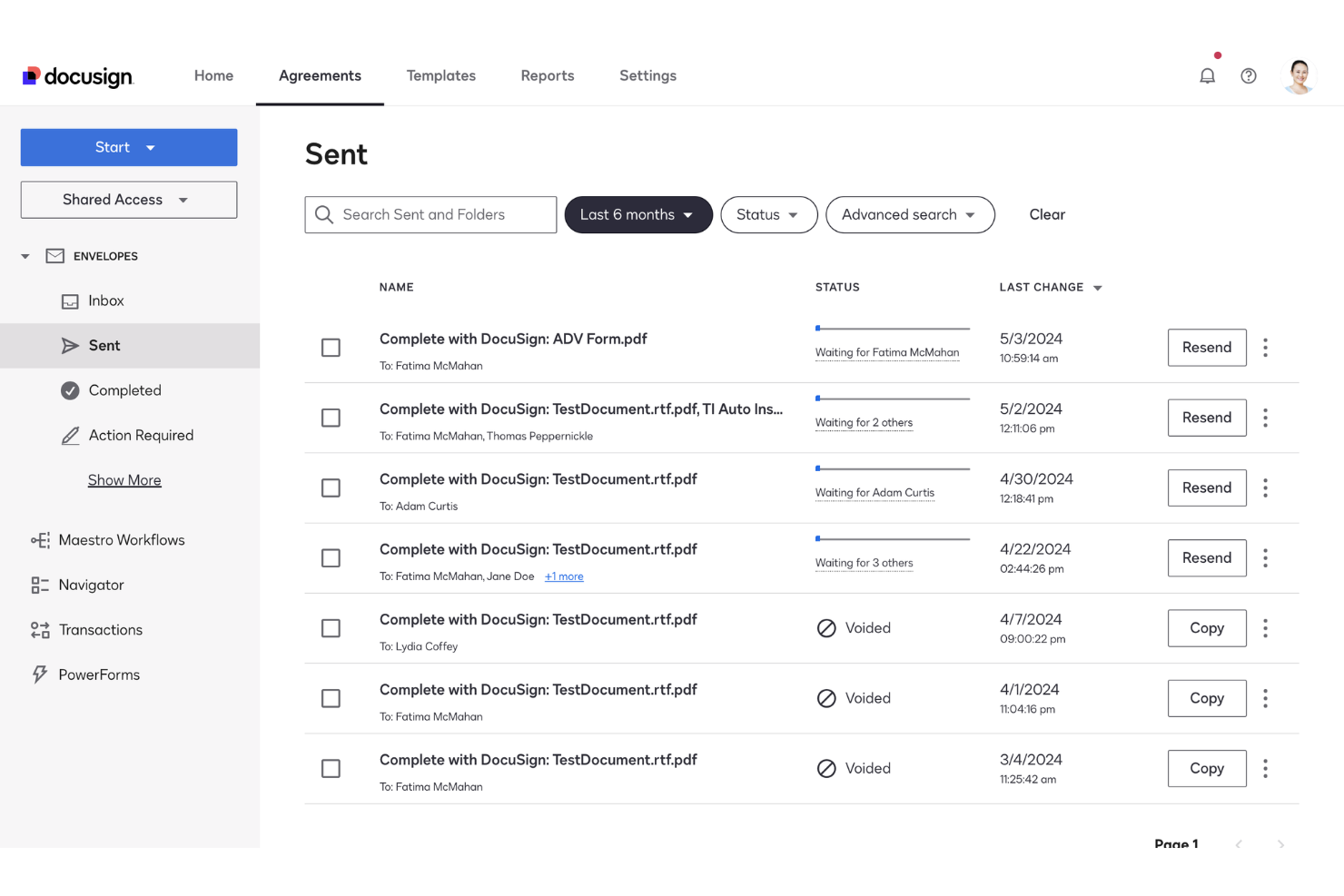Open Complete with DocuSign: ADV Form.pdf

pyautogui.click(x=513, y=339)
